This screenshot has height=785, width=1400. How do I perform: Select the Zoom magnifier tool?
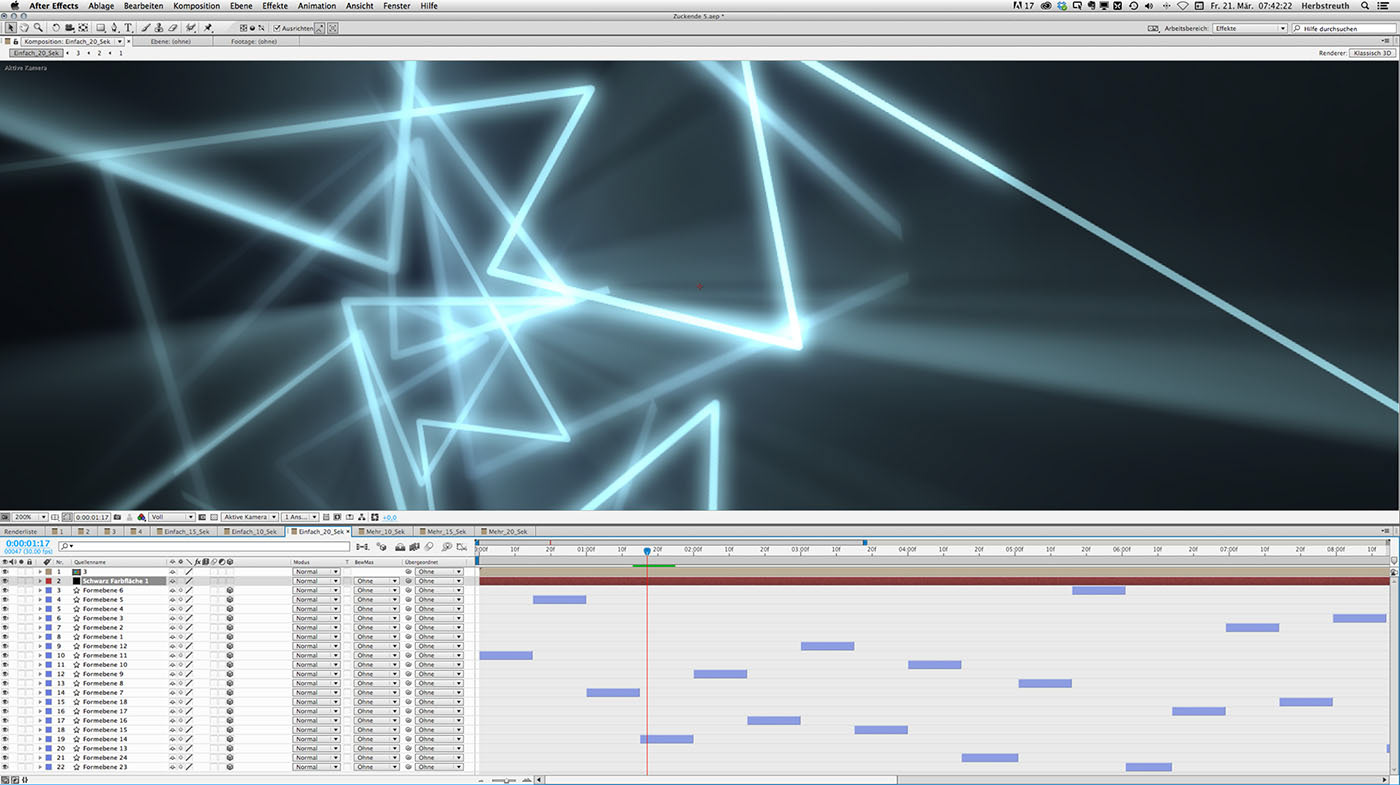pos(38,28)
